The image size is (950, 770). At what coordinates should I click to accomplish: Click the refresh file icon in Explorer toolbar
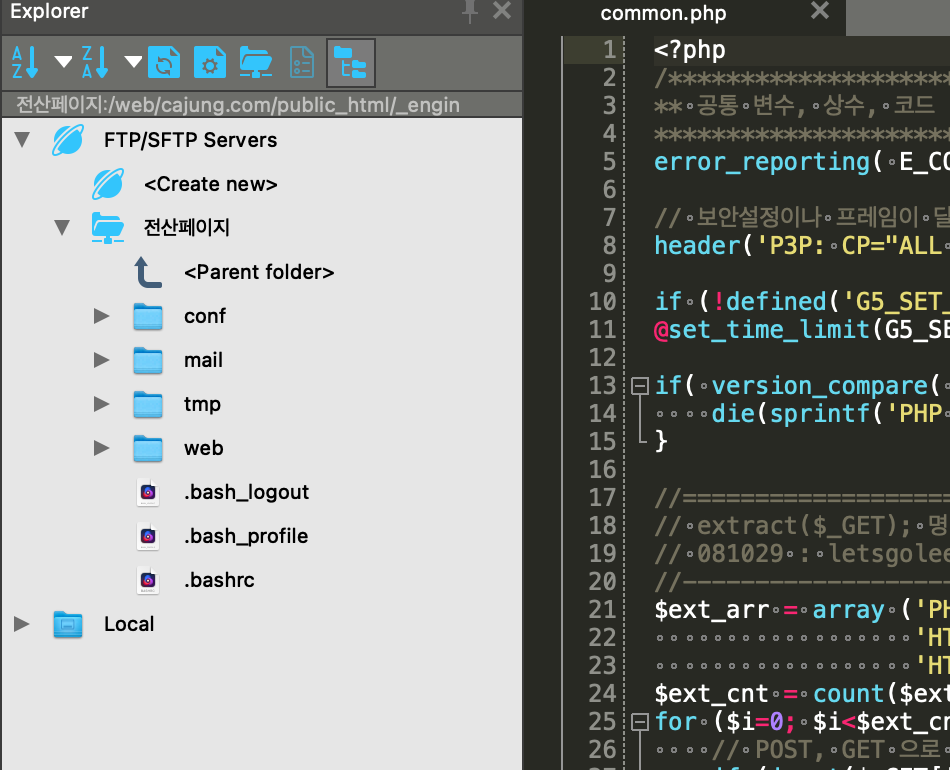(164, 62)
